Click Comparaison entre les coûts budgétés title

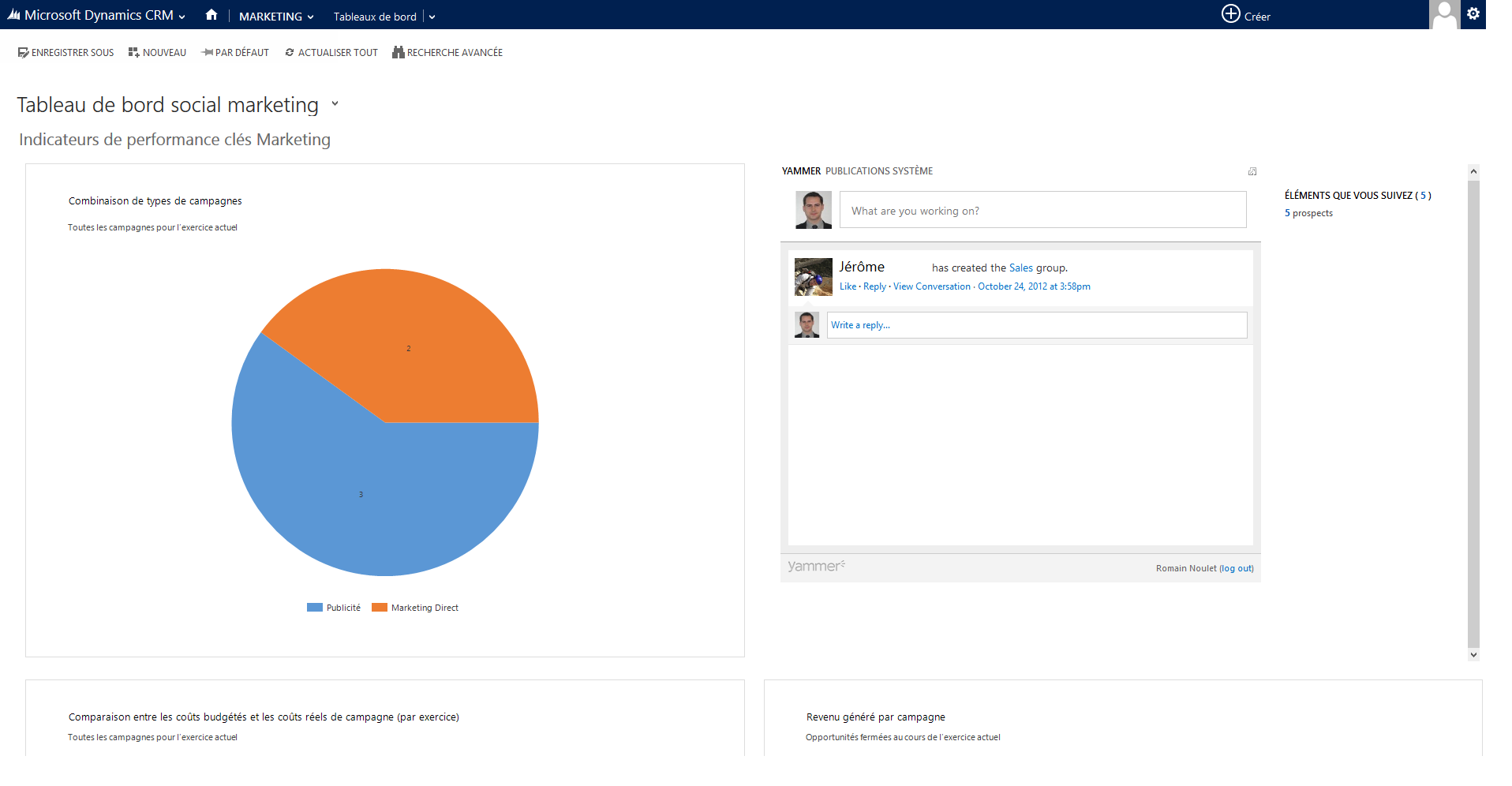point(264,717)
